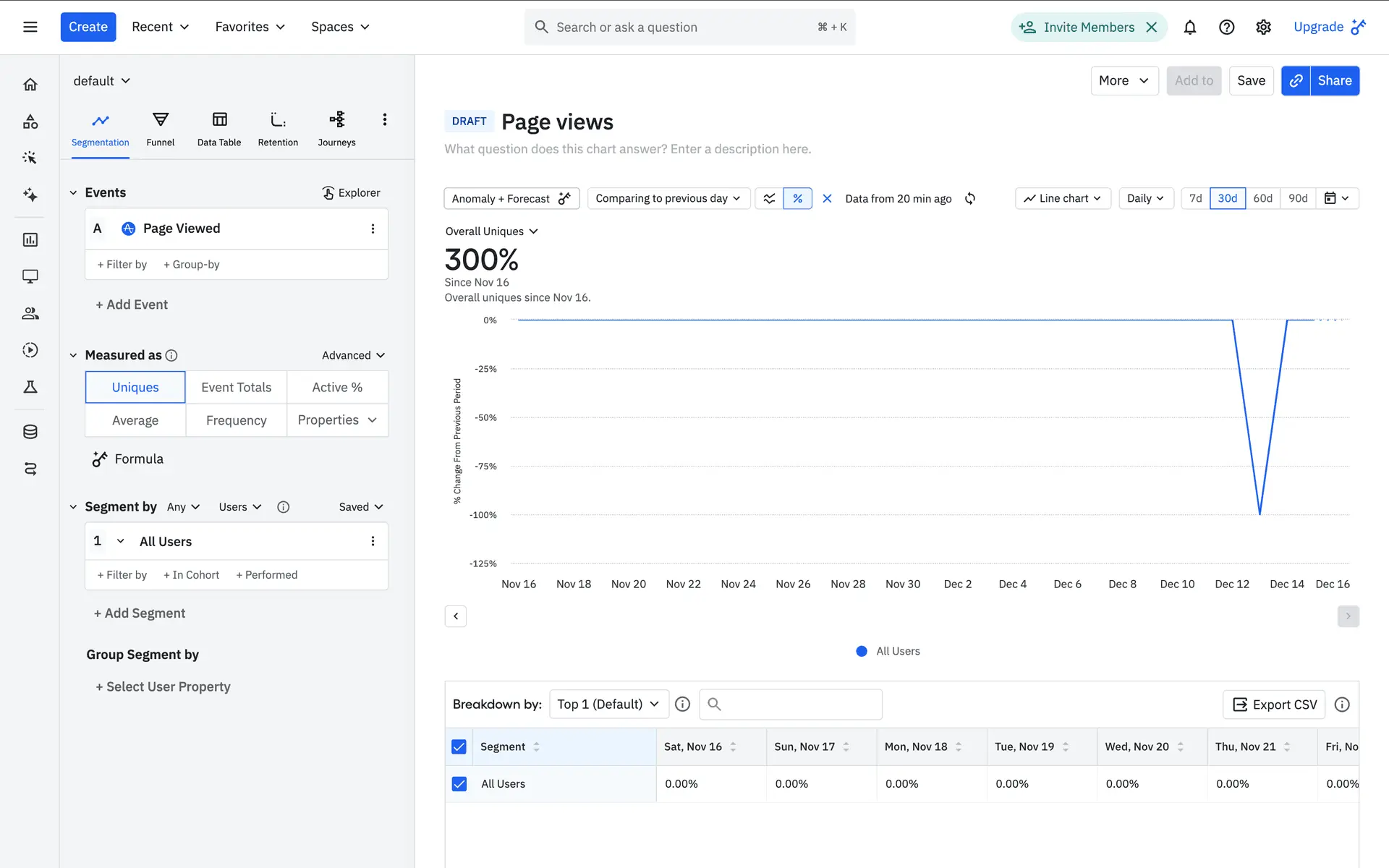Open the Page Viewed event options menu

(x=373, y=229)
